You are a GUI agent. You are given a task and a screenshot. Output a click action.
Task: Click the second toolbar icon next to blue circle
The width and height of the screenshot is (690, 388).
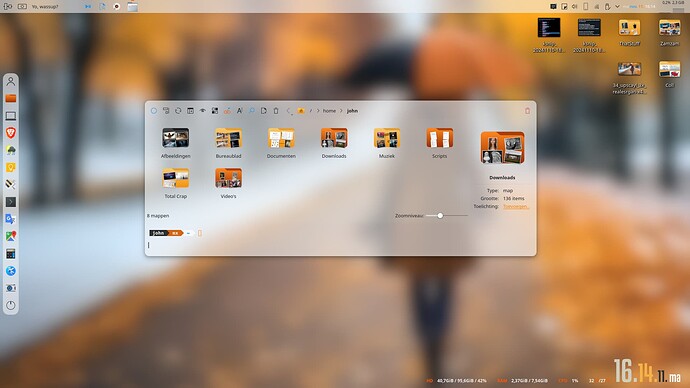coord(166,111)
